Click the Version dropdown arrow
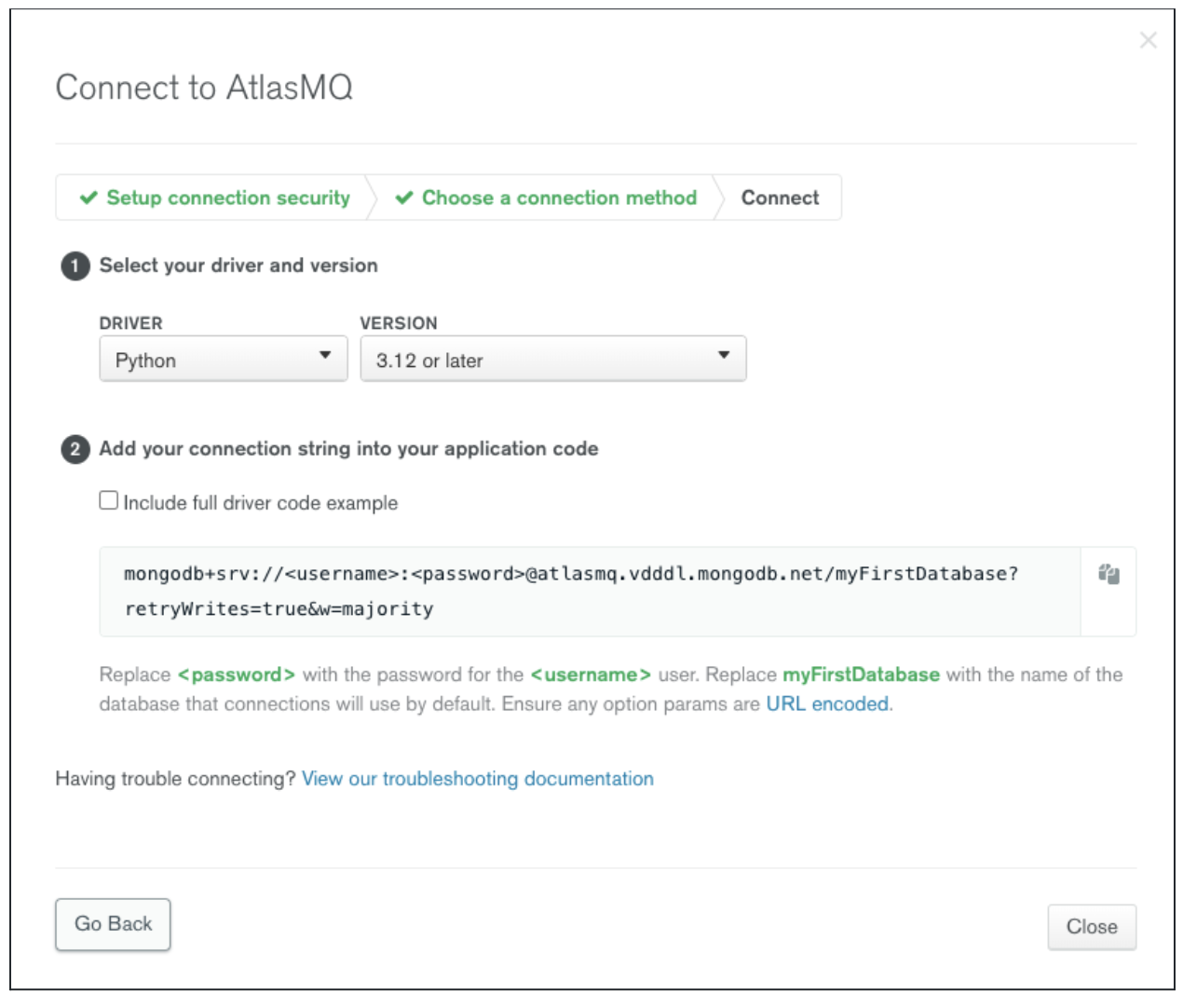1183x1008 pixels. tap(727, 357)
